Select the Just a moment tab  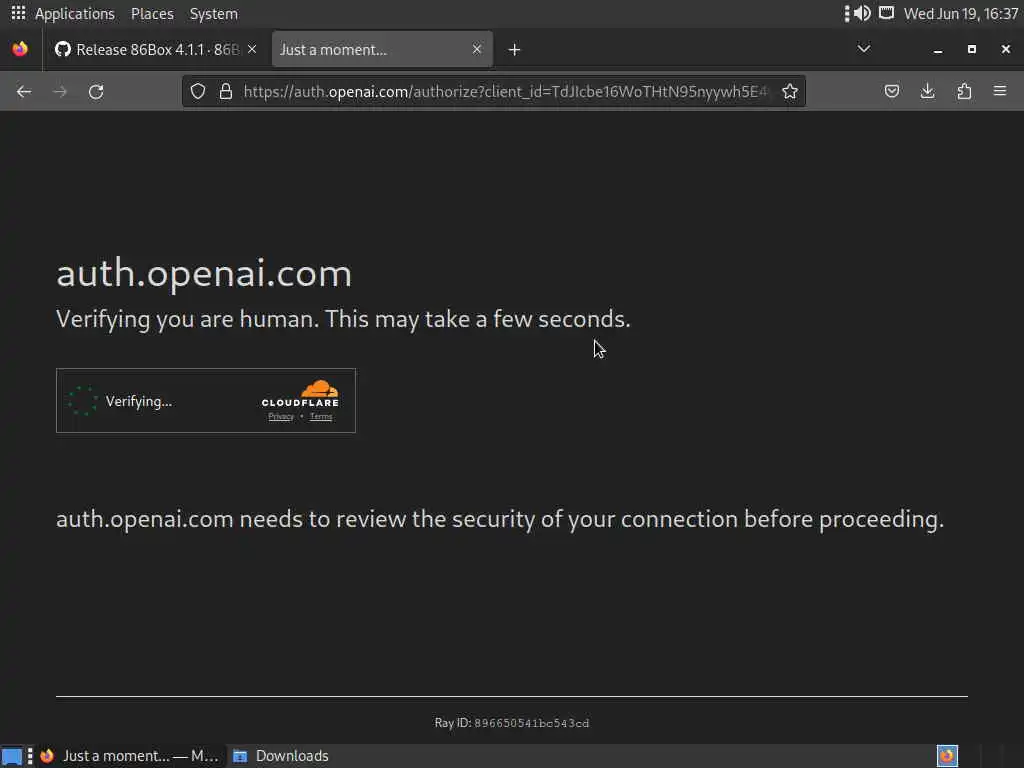382,50
